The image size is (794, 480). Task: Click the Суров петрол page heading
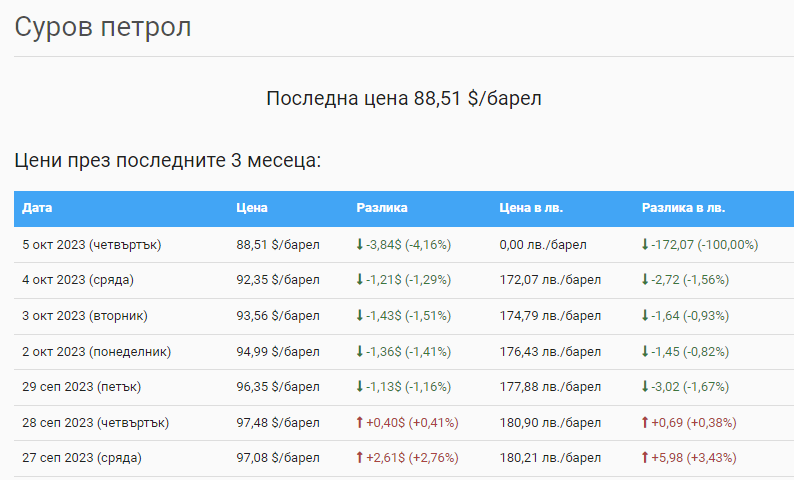(x=103, y=27)
